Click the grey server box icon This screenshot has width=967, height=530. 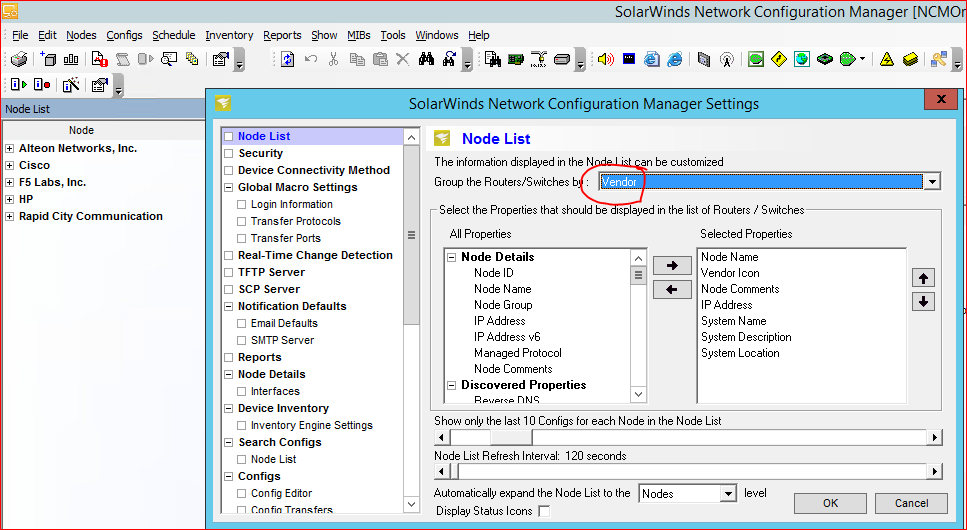pyautogui.click(x=561, y=59)
